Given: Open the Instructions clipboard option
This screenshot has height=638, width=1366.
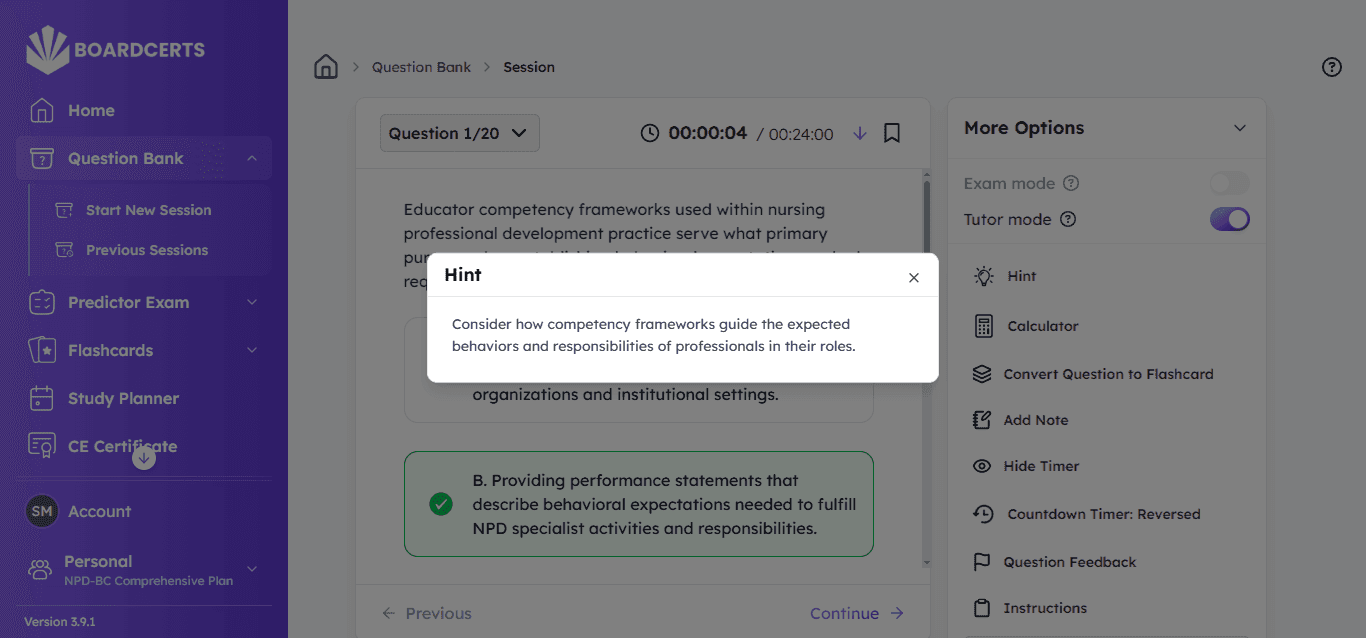Looking at the screenshot, I should (1044, 608).
